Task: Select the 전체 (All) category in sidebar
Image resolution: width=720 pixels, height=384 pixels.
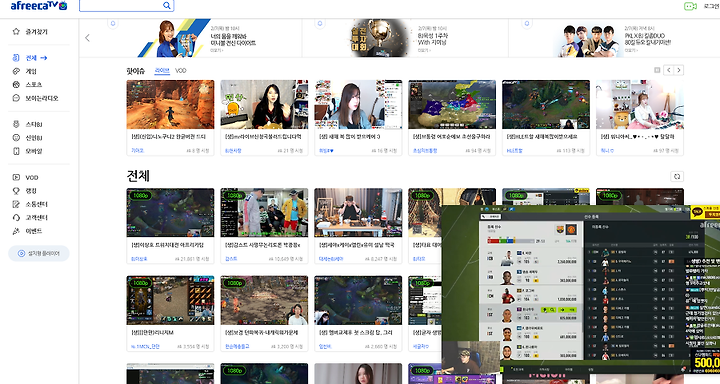Action: [x=30, y=58]
